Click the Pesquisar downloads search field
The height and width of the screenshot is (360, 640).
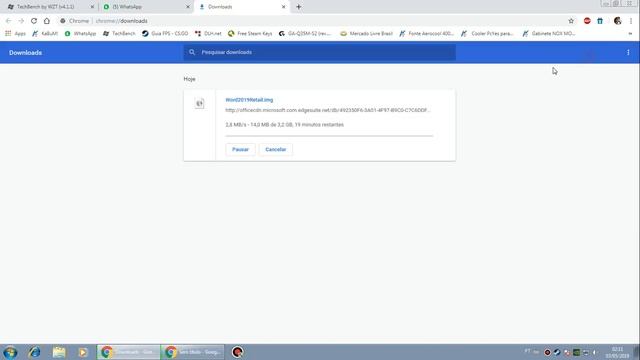[x=320, y=52]
